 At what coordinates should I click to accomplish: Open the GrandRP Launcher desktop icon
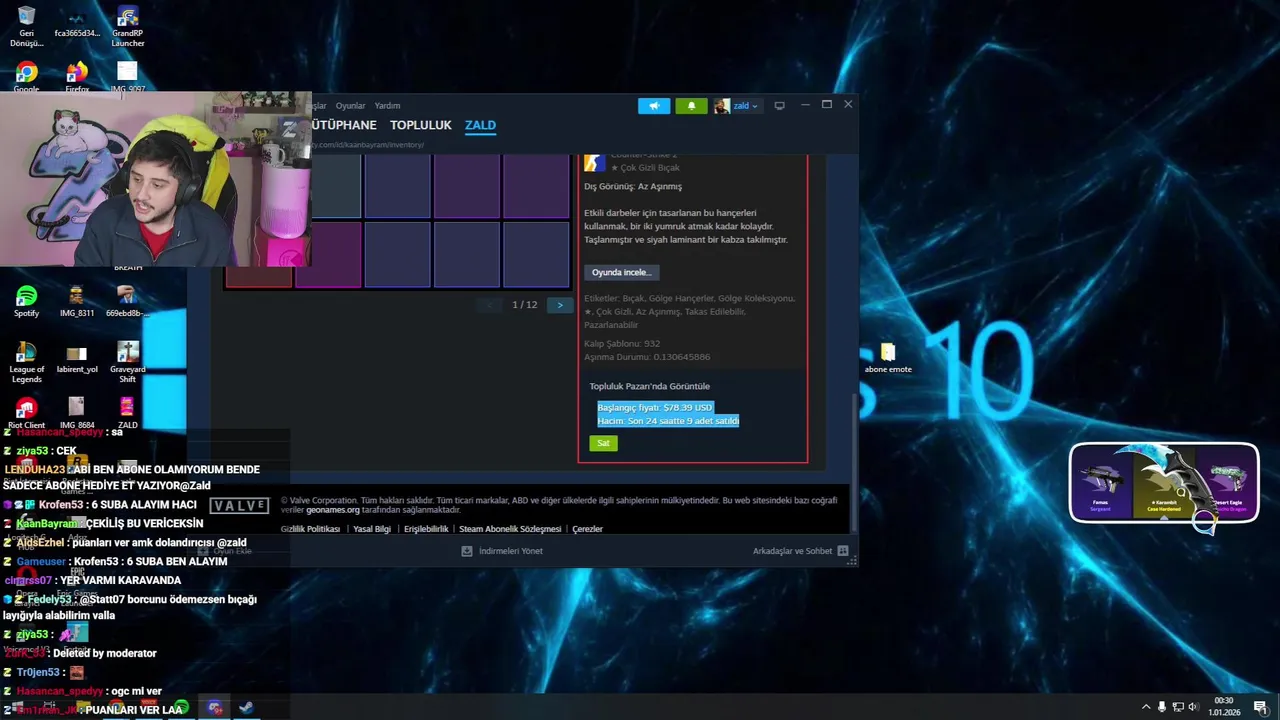[127, 27]
